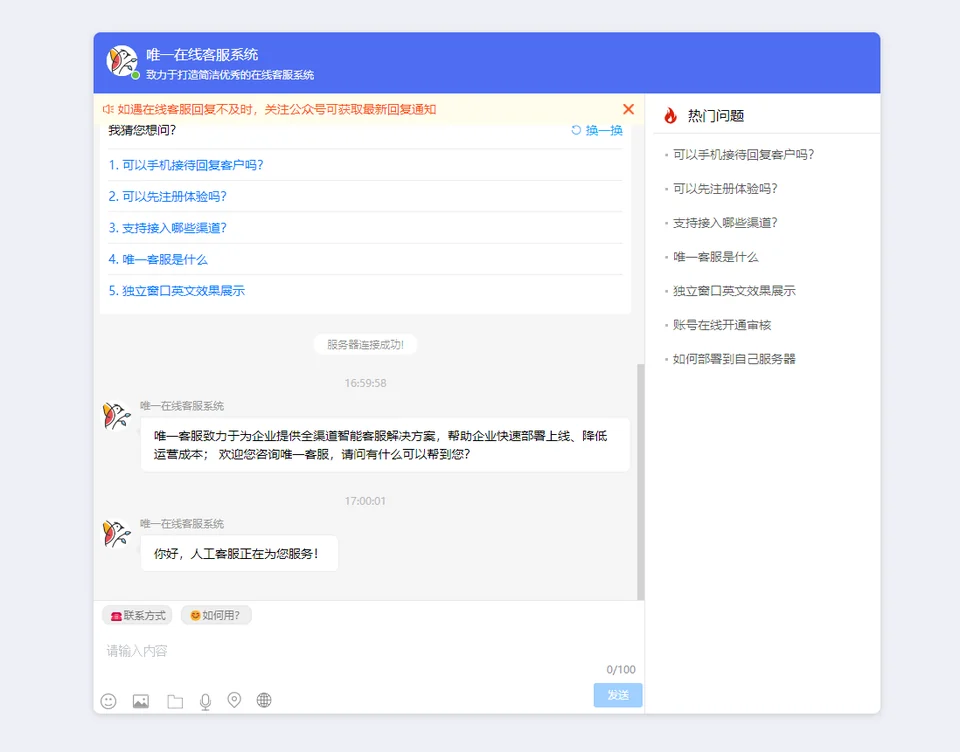
Task: Open the emoji picker icon
Action: click(x=108, y=701)
